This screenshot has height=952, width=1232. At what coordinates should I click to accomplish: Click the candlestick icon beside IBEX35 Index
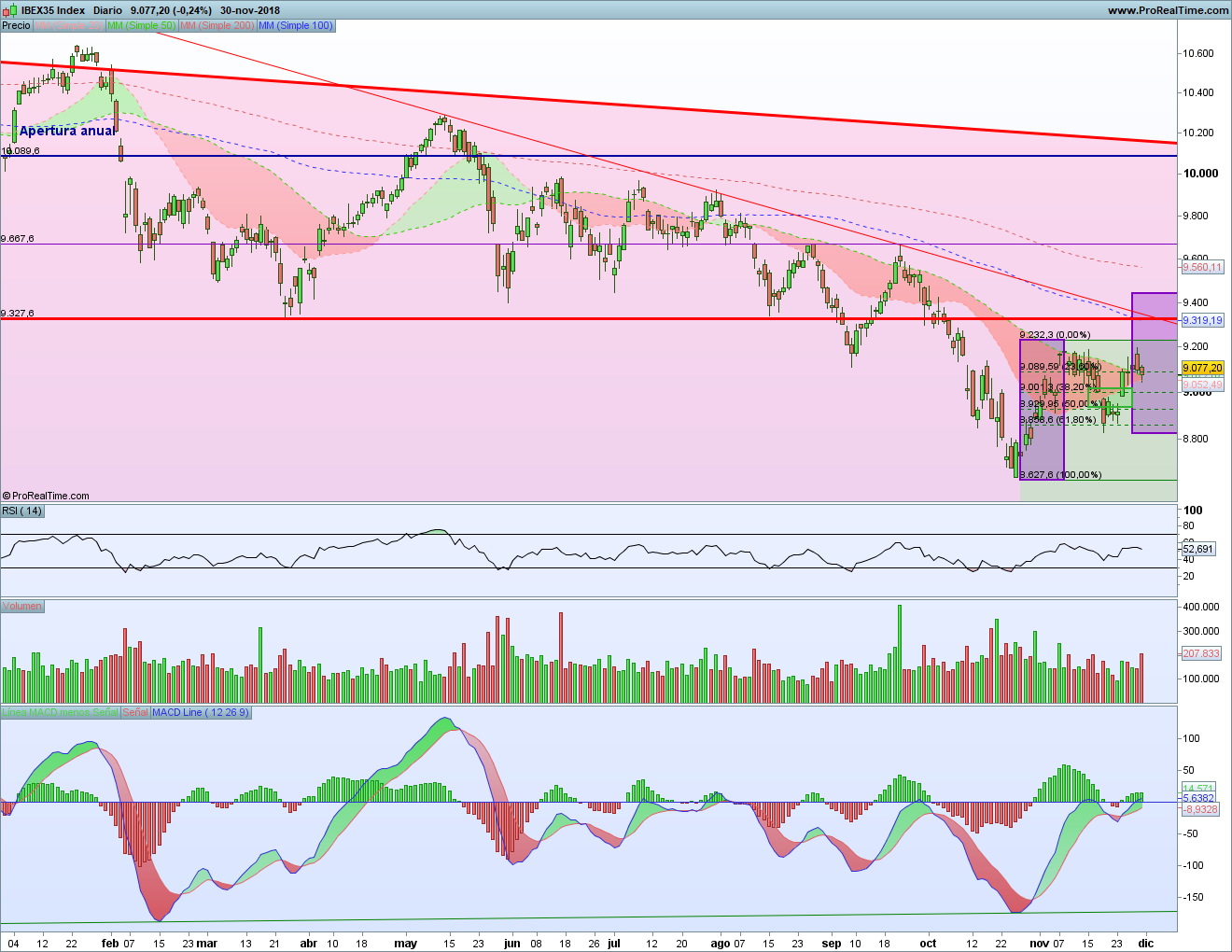(x=9, y=10)
